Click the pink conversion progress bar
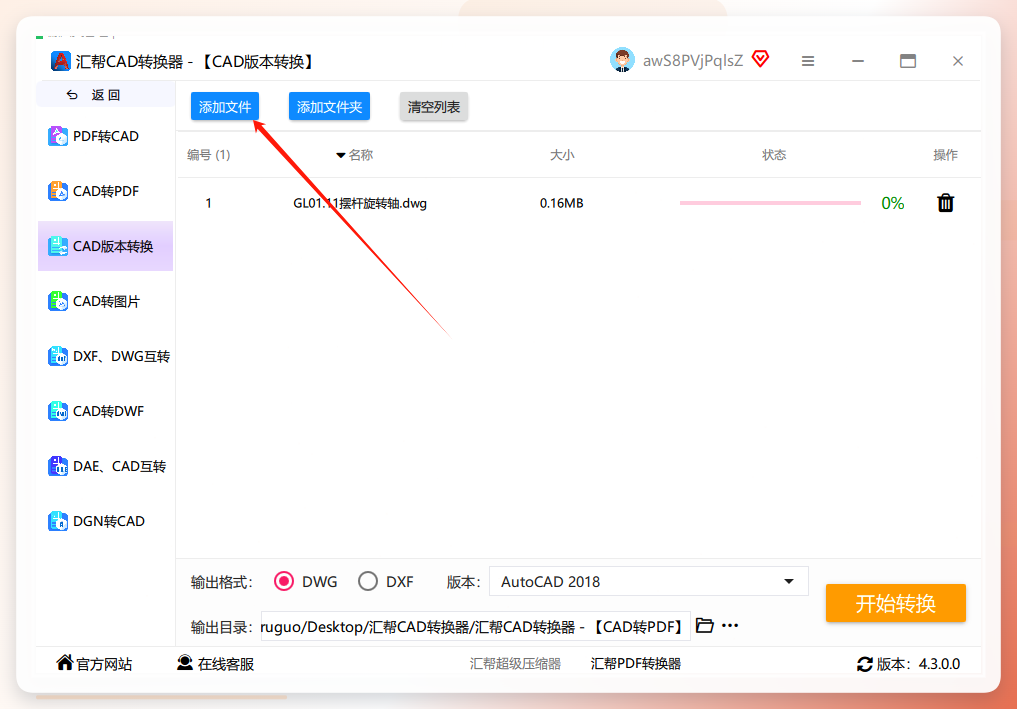The height and width of the screenshot is (709, 1017). [x=770, y=203]
